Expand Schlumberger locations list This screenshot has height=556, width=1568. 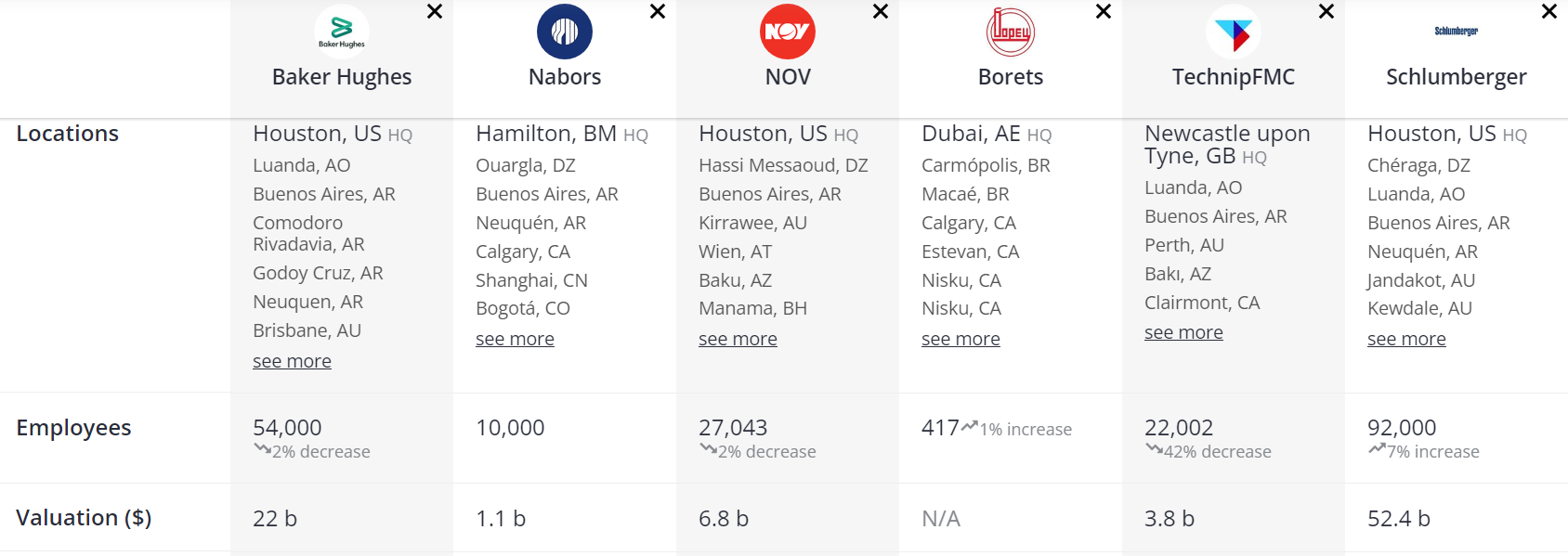pos(1406,339)
